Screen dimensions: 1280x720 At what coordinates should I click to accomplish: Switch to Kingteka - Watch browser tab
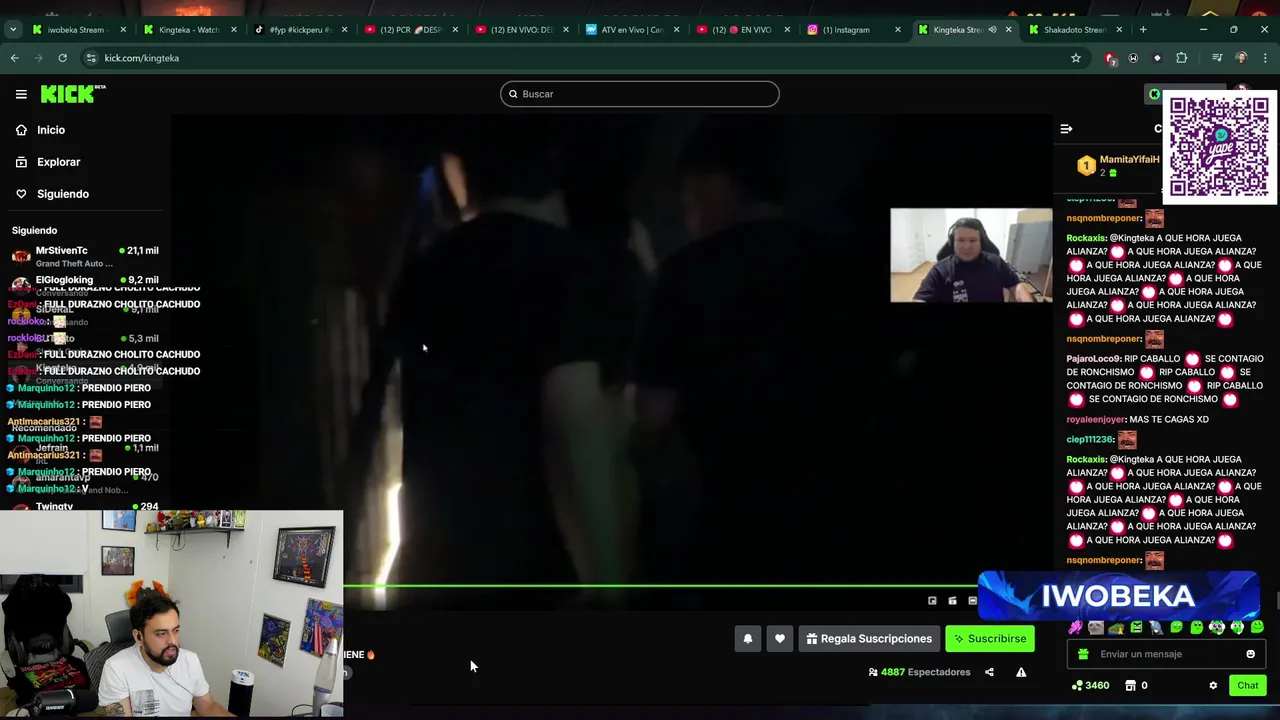click(x=188, y=30)
